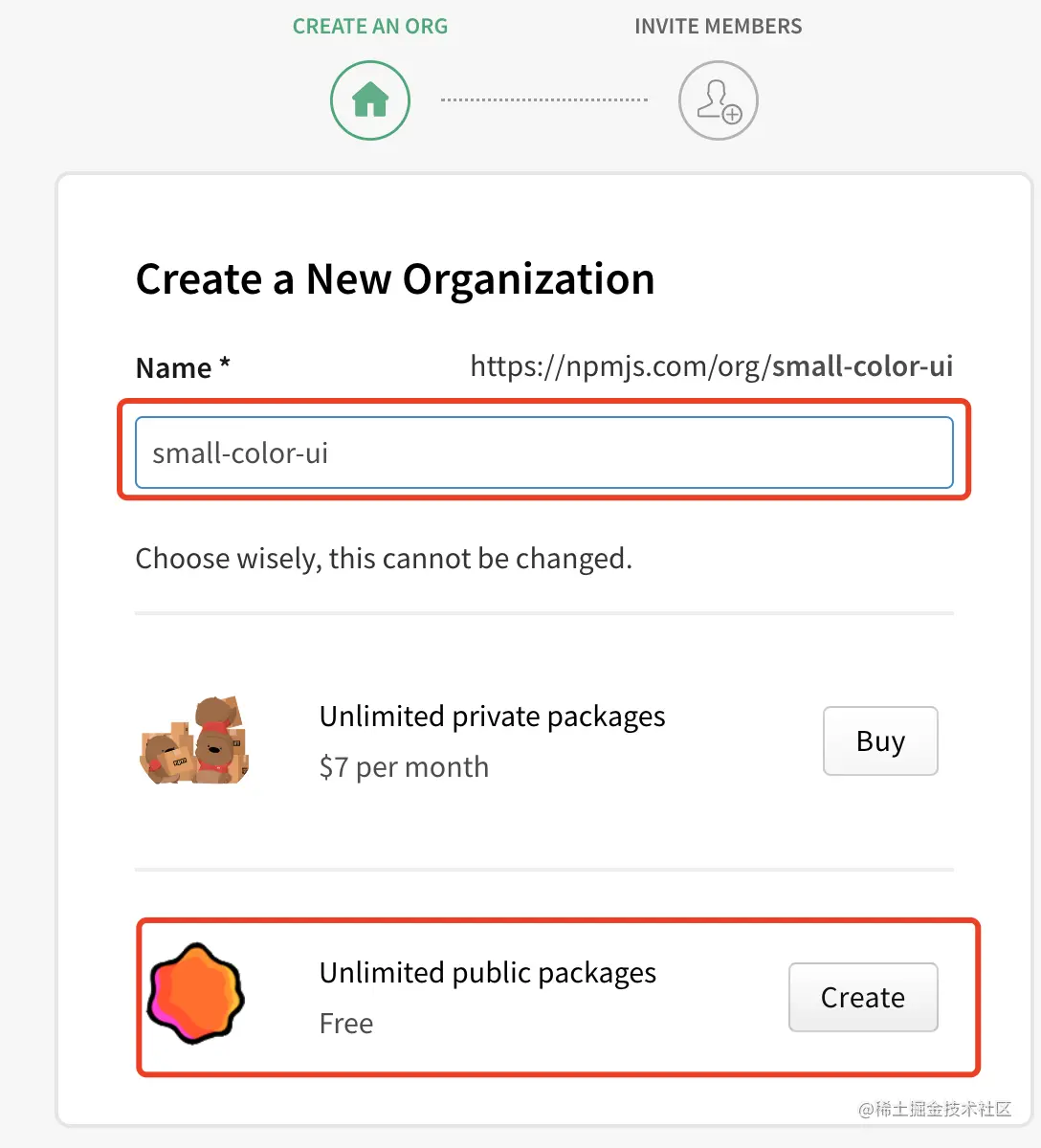
Task: Click the "Create a New Organization" heading
Action: point(395,279)
